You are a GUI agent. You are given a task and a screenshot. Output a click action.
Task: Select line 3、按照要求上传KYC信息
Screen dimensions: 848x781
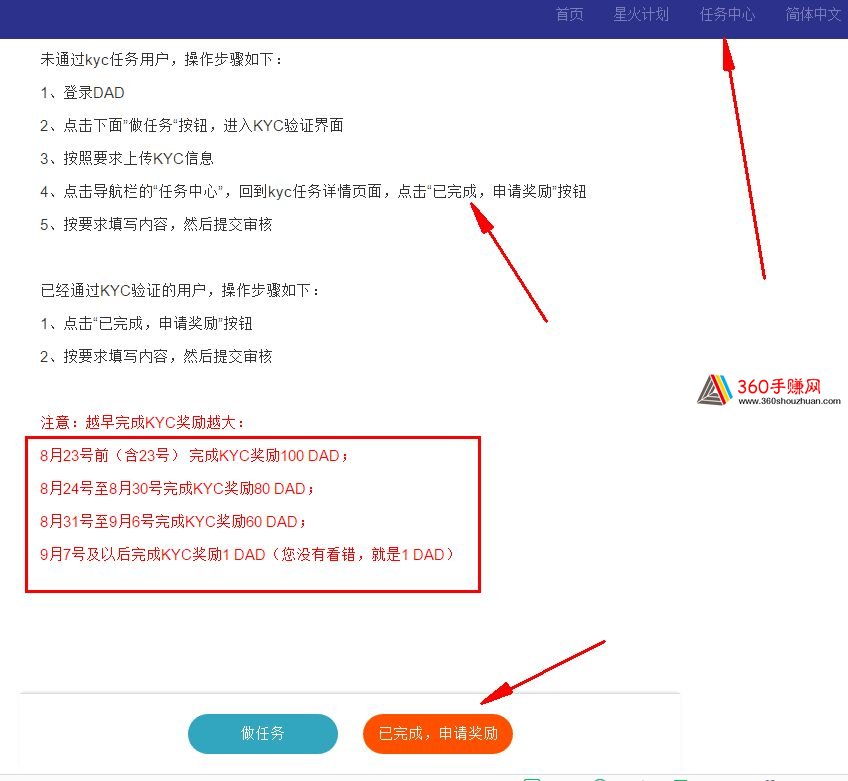127,158
